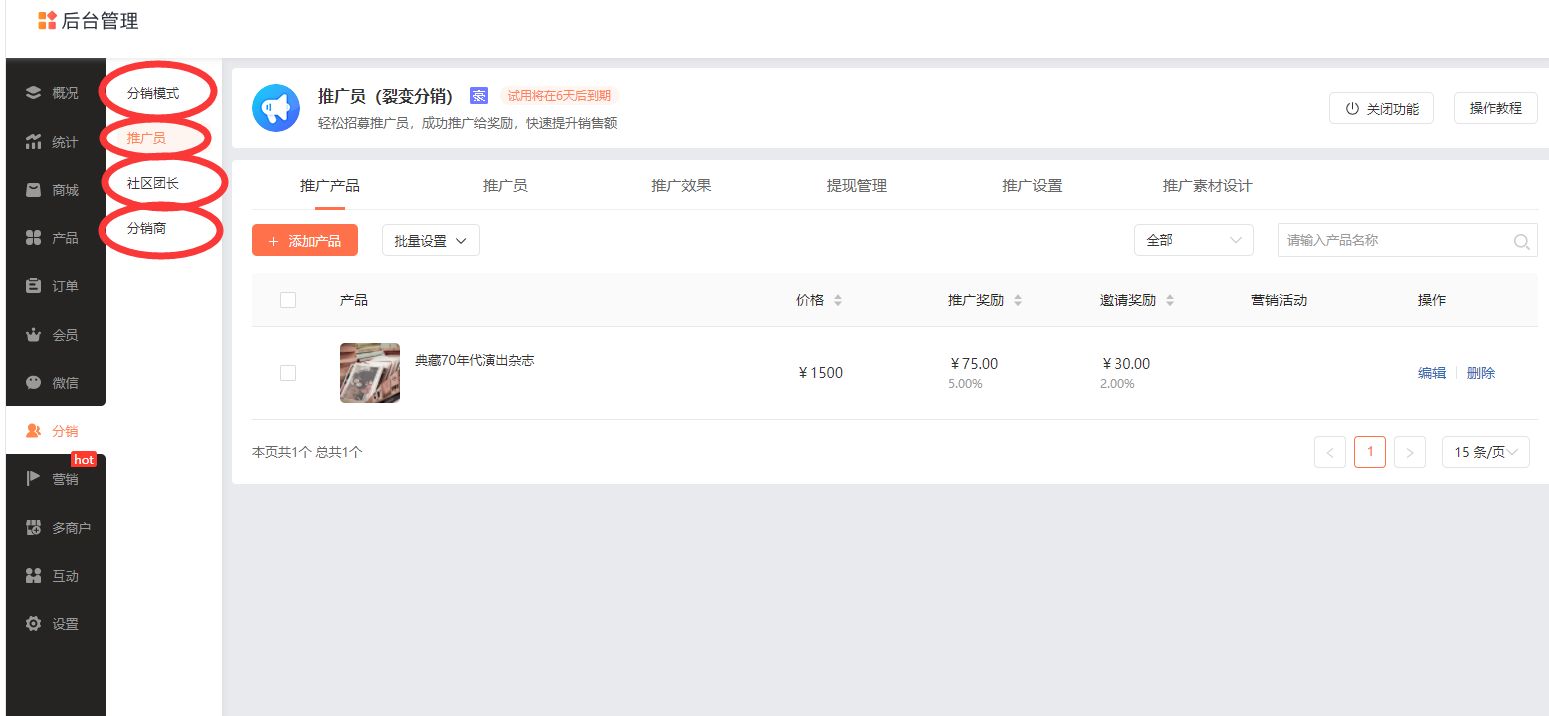Switch to the 推广员 tab

(505, 186)
